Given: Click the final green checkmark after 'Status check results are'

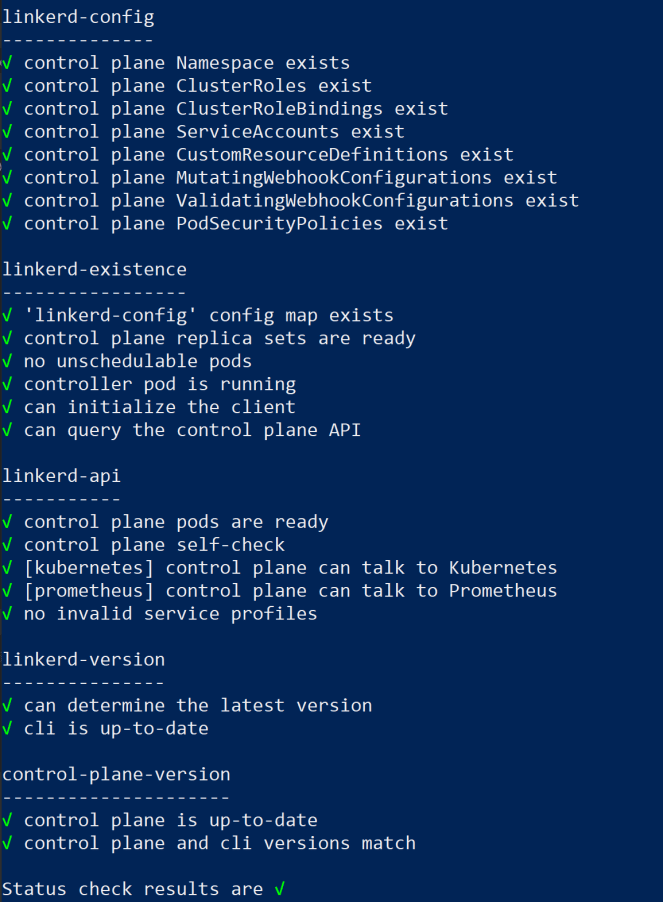Looking at the screenshot, I should [280, 889].
